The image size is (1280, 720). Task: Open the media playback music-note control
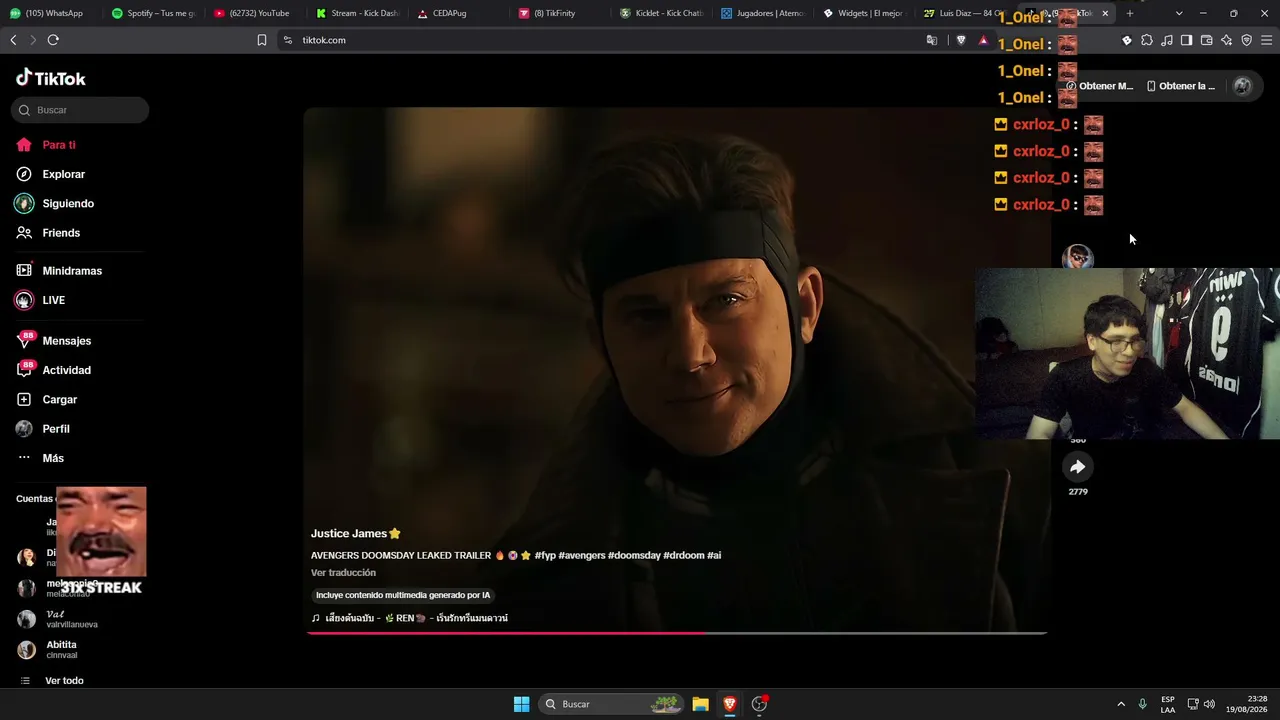[x=1167, y=40]
